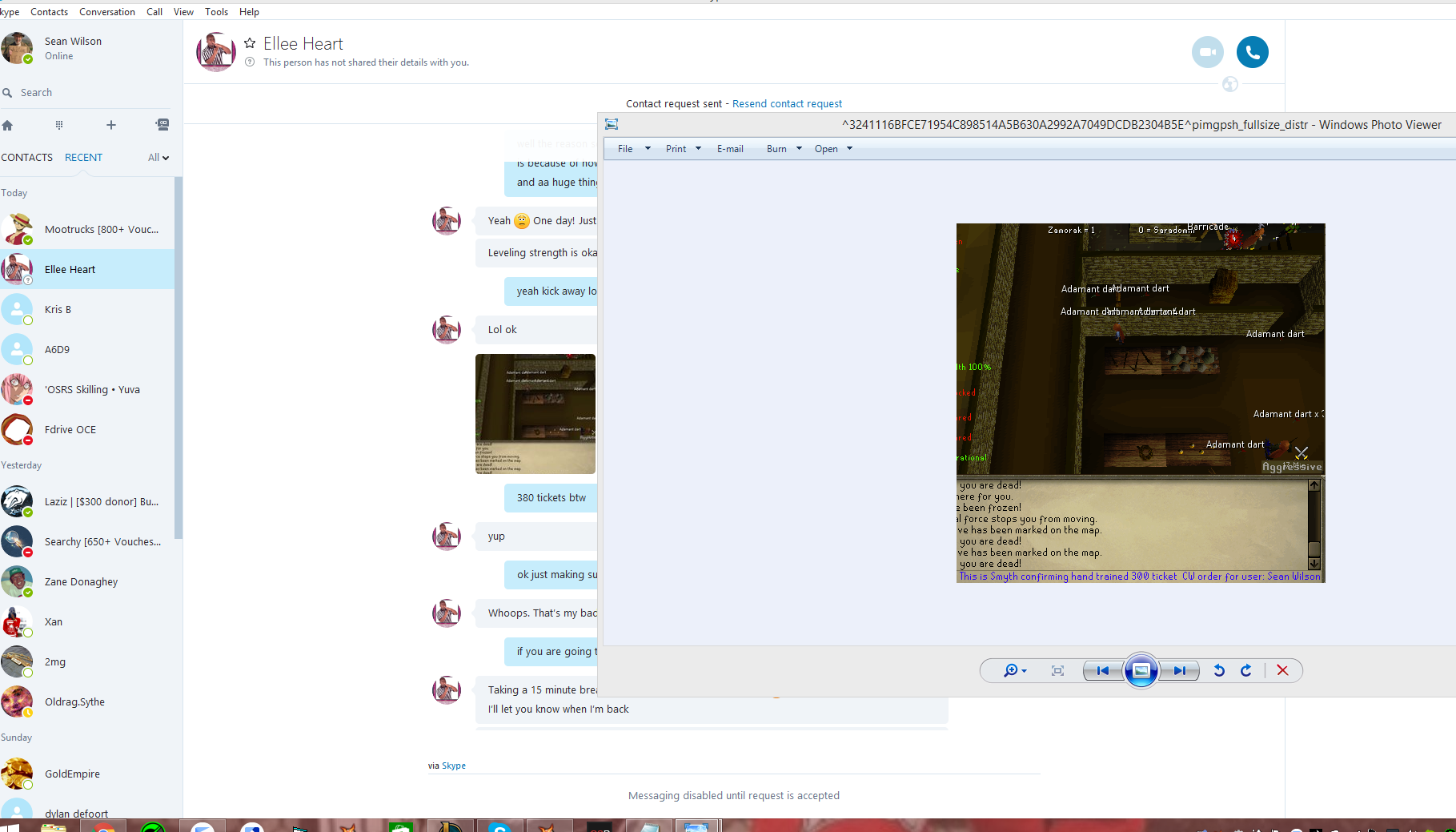This screenshot has width=1456, height=832.
Task: Select Oldrag.Sythe conversation
Action: click(x=87, y=701)
